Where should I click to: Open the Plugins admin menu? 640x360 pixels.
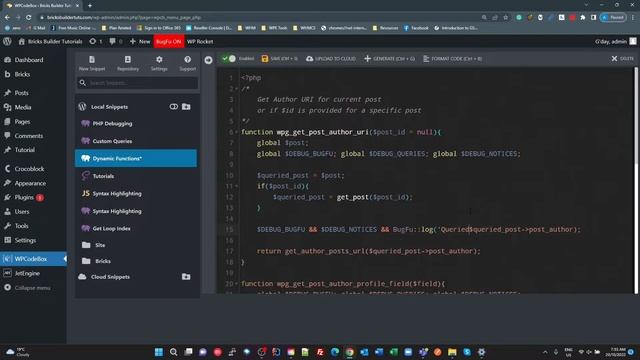coord(33,197)
